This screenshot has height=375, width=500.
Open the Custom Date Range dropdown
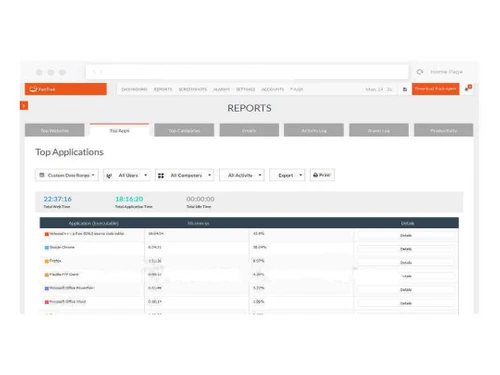[x=67, y=175]
